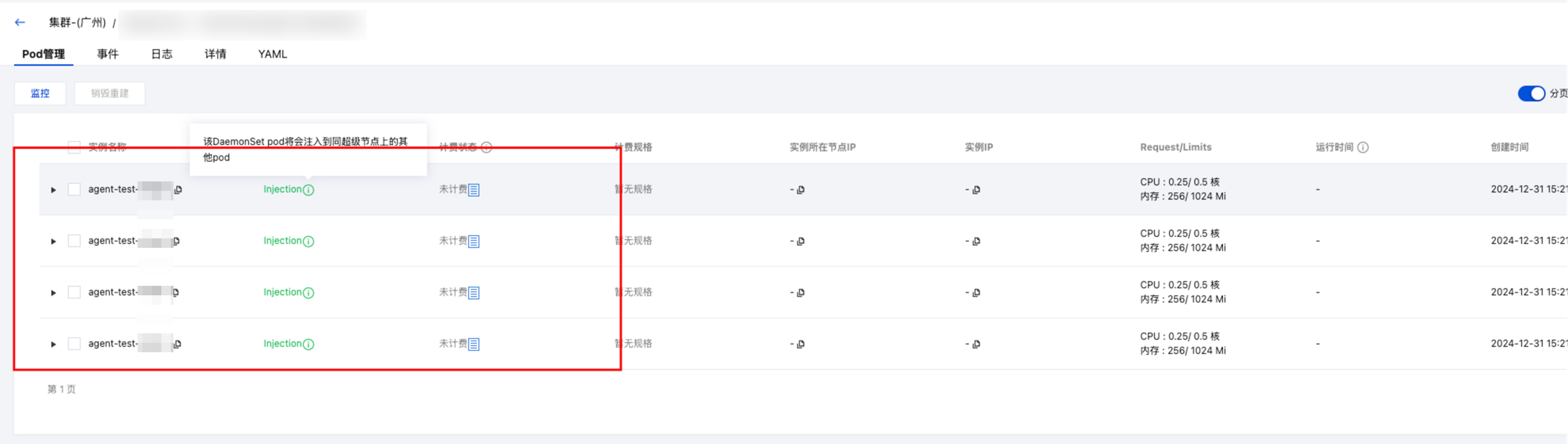Switch to the 事件 tab

coord(108,54)
